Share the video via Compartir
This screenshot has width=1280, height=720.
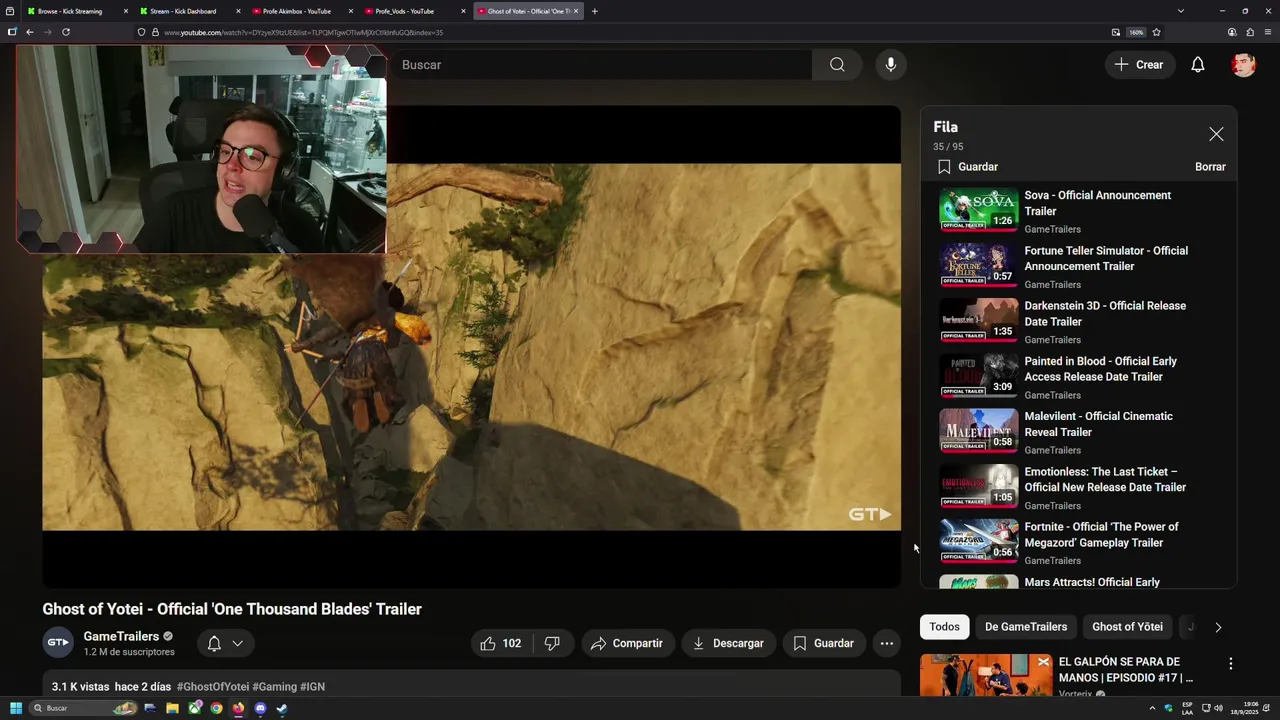(x=627, y=643)
